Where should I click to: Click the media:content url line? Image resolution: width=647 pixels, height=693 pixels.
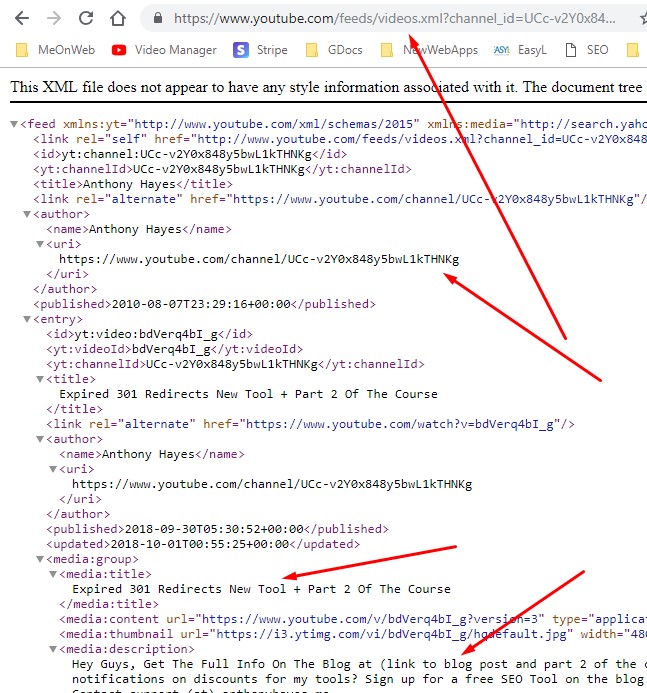[x=353, y=619]
